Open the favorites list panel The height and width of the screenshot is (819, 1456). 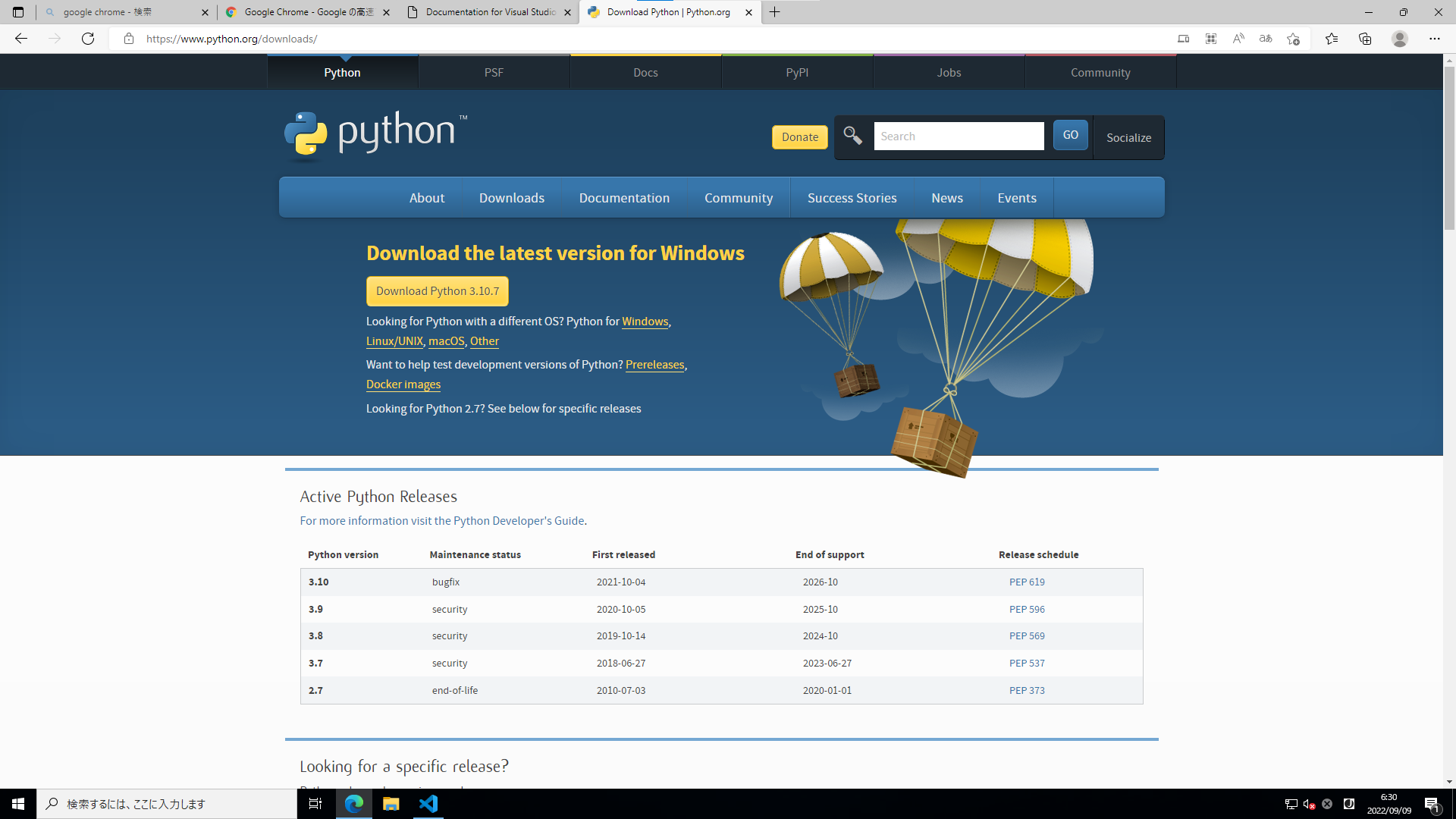tap(1332, 39)
